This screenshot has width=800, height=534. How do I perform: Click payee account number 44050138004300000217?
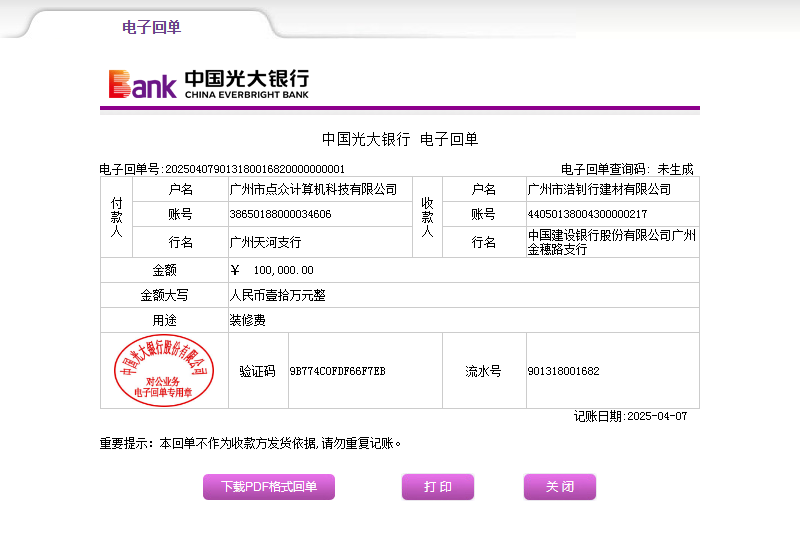coord(587,214)
